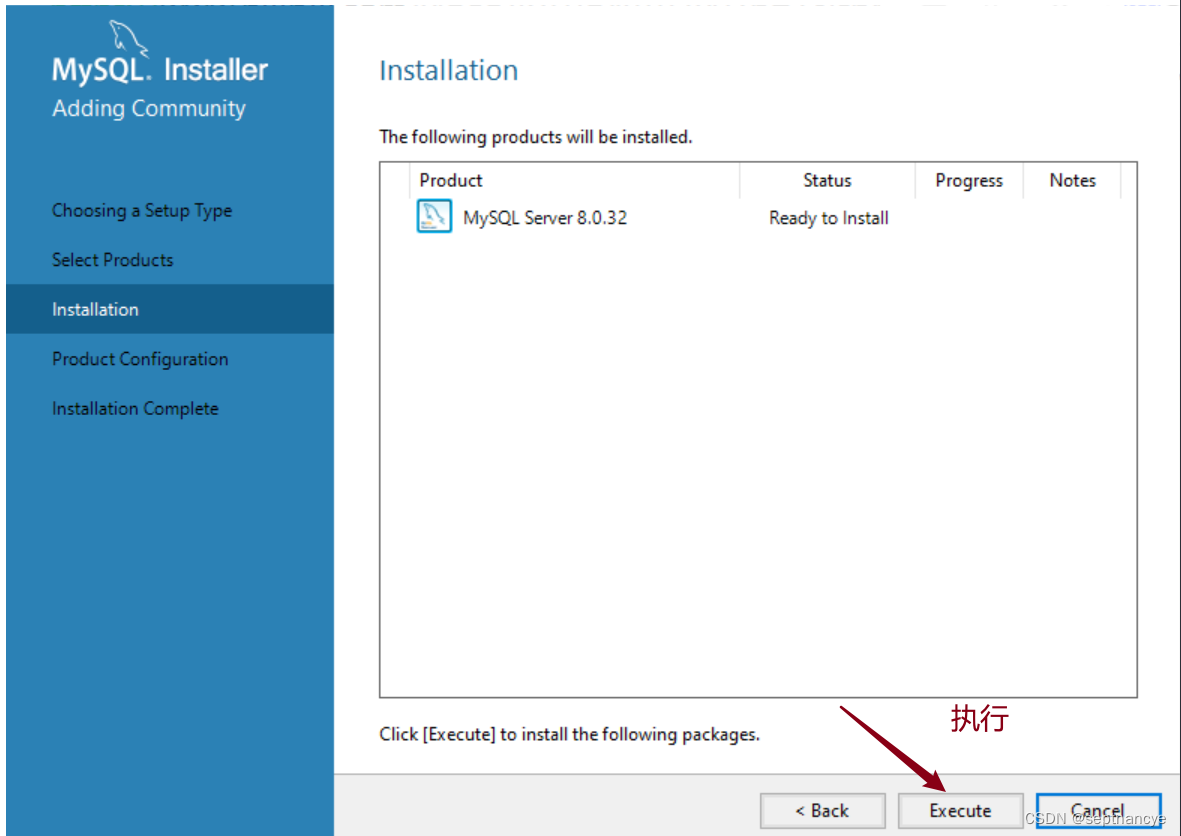Click the 'Click [Execute] to install' instruction

tap(569, 734)
